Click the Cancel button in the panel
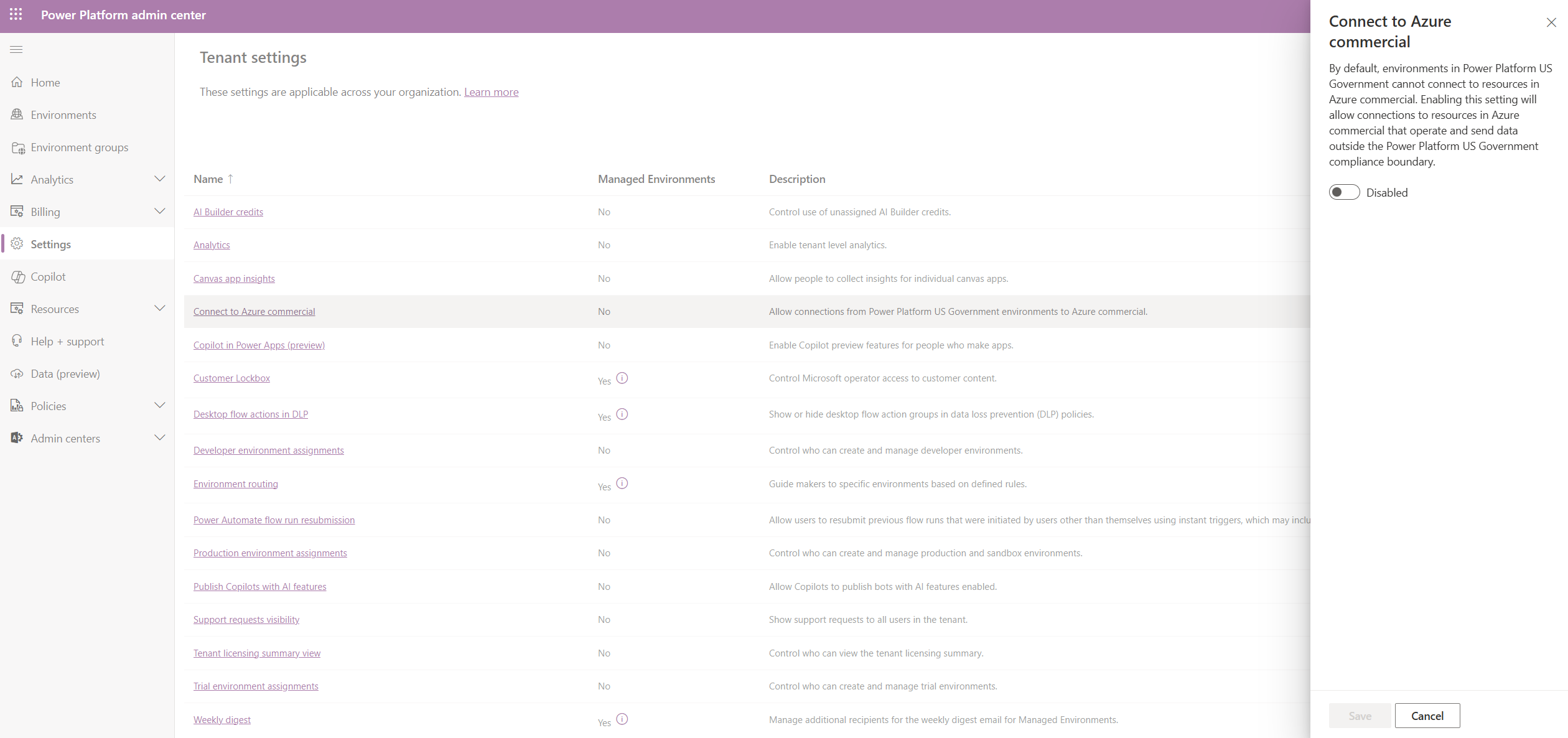The image size is (1568, 738). (x=1427, y=715)
